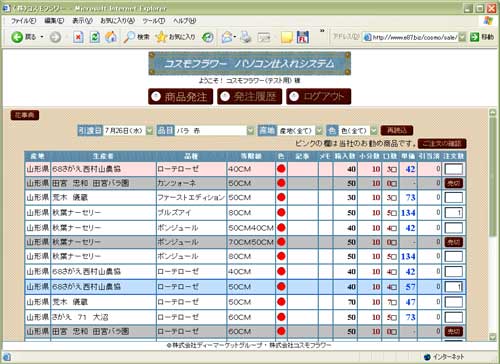Click the Print toolbar icon
Viewport: 500px width, 364px height.
pos(246,37)
